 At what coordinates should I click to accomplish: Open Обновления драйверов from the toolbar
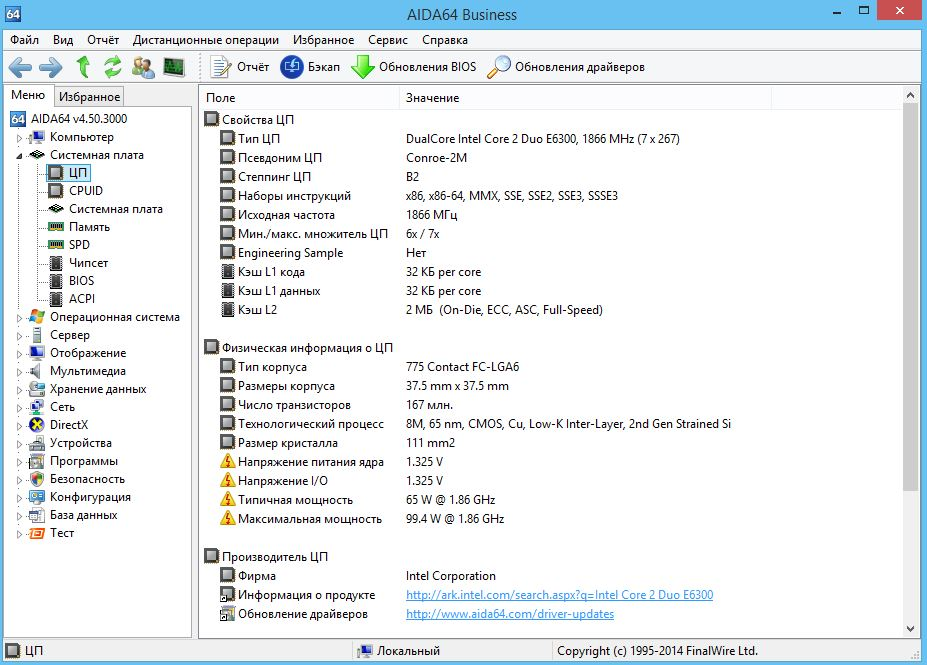click(x=566, y=67)
